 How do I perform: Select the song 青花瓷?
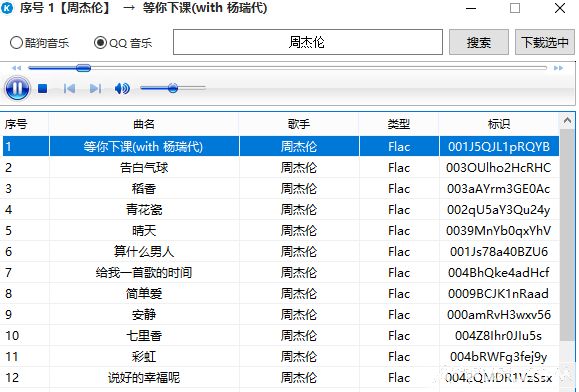pos(144,210)
